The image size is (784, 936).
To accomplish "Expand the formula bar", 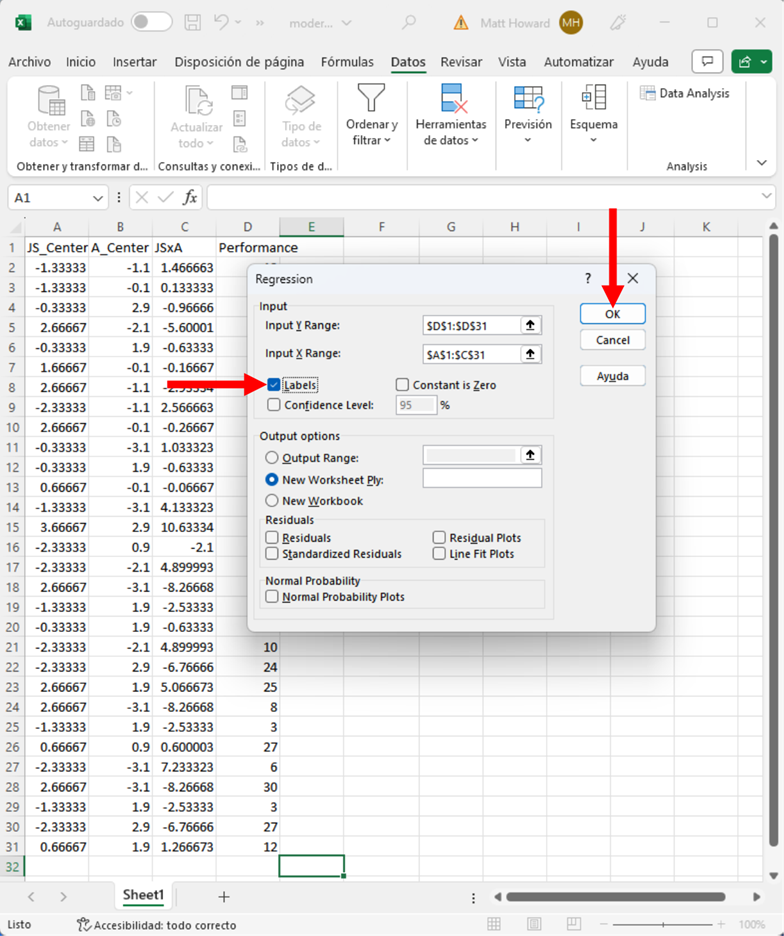I will 766,197.
